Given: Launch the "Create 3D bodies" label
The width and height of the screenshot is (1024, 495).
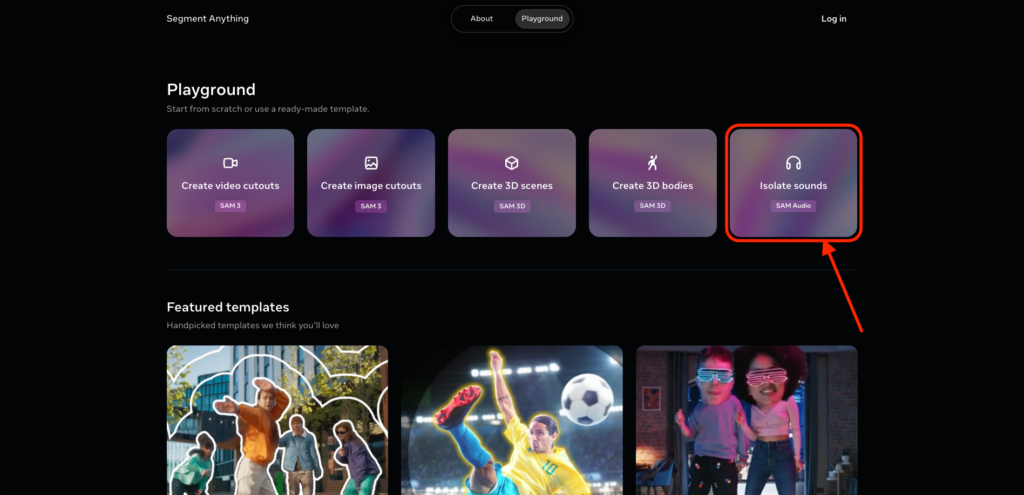Looking at the screenshot, I should coord(652,186).
